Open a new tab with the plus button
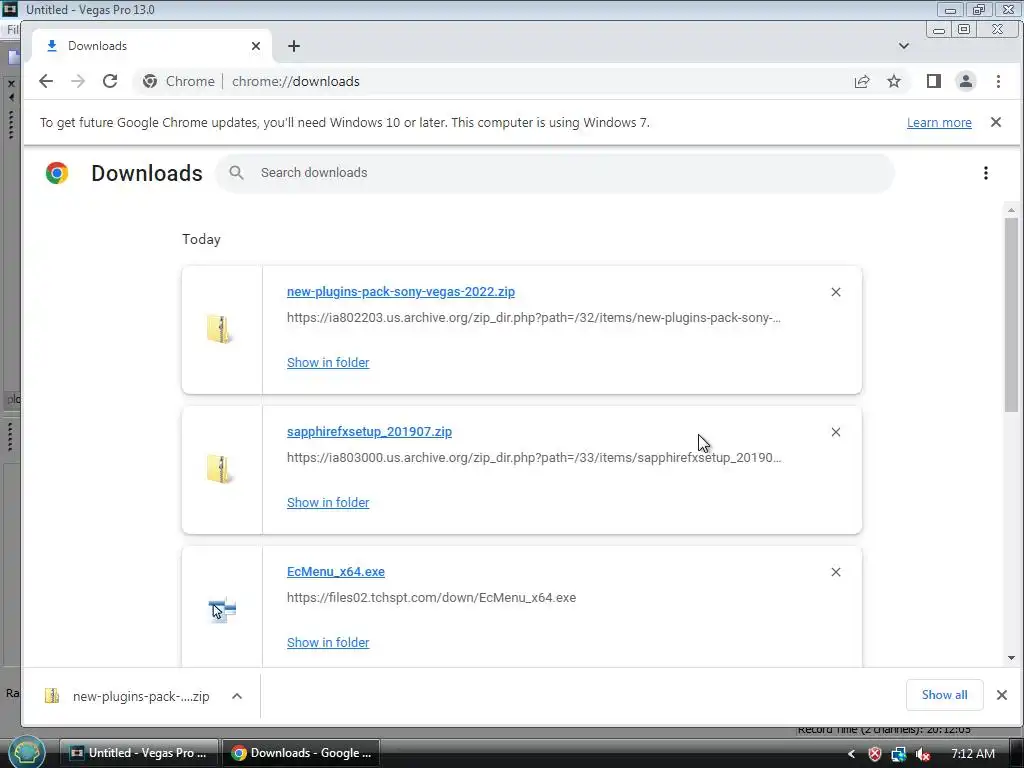This screenshot has height=768, width=1024. point(294,46)
